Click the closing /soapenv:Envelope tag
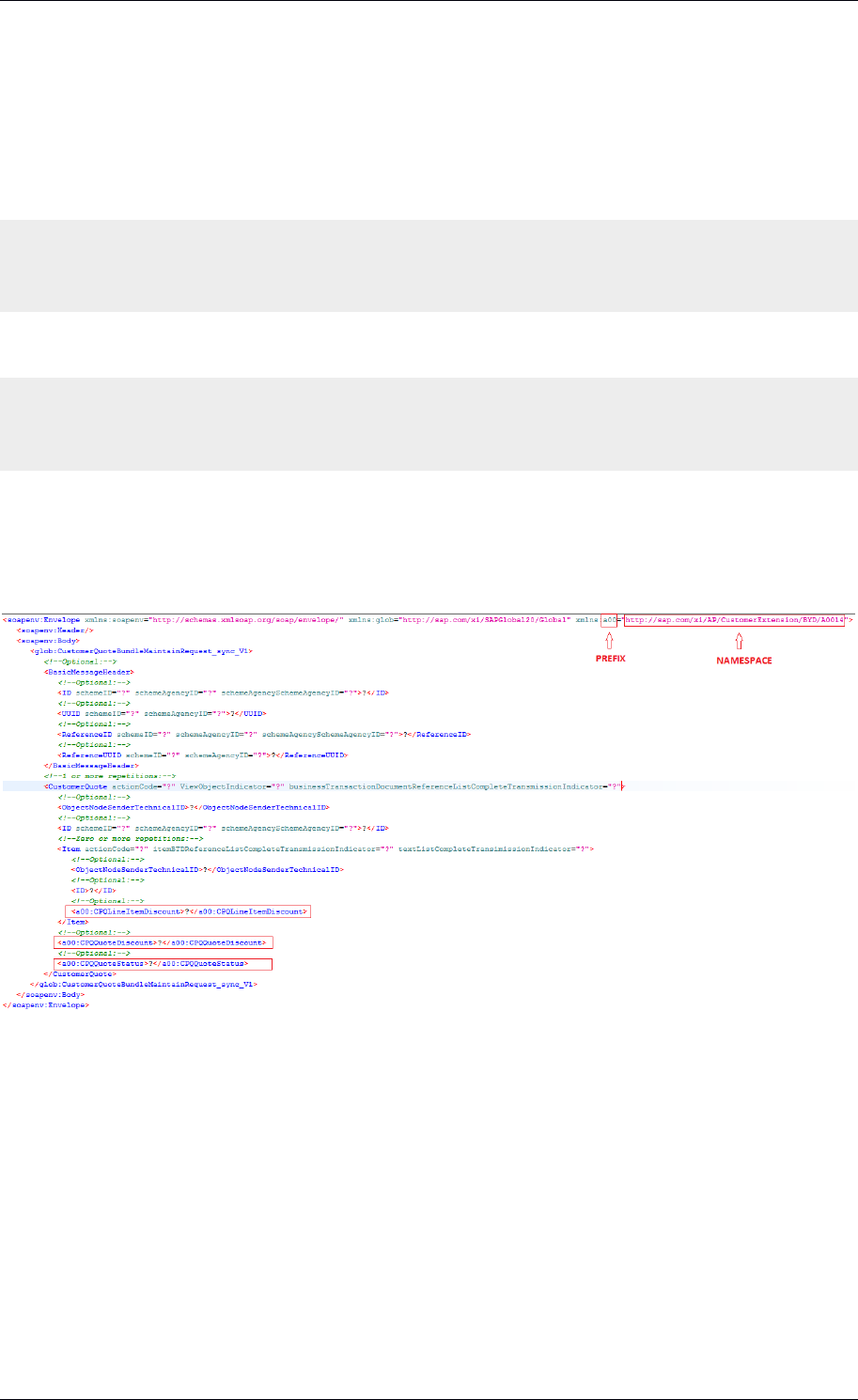This screenshot has height=1400, width=858. (46, 1004)
